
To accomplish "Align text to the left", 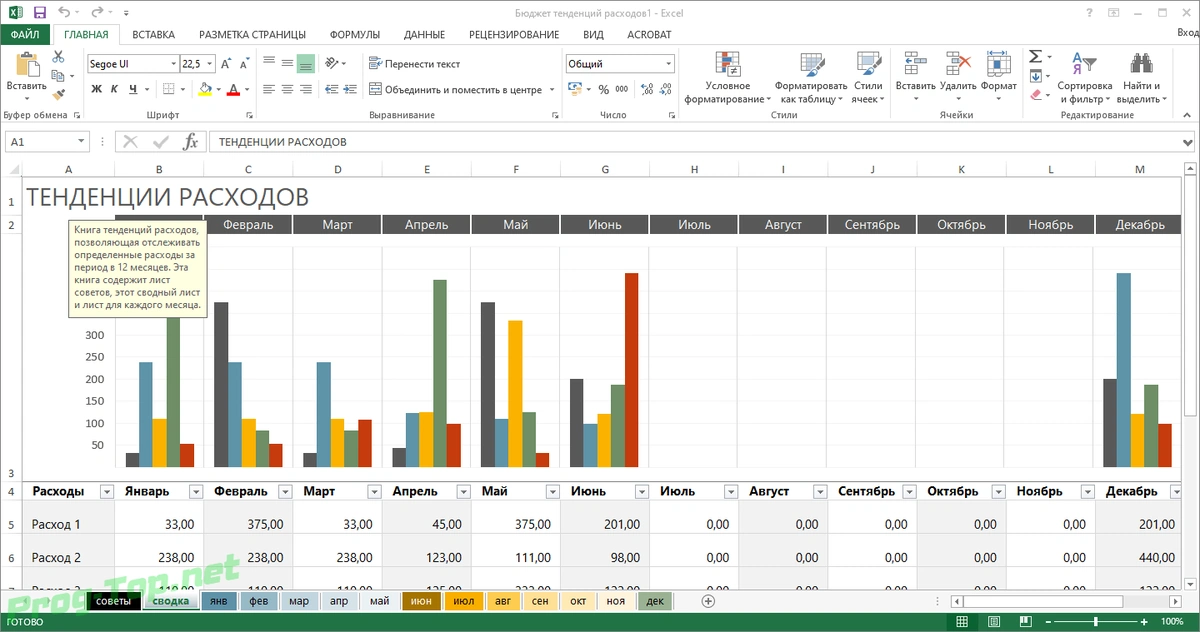I will click(268, 89).
